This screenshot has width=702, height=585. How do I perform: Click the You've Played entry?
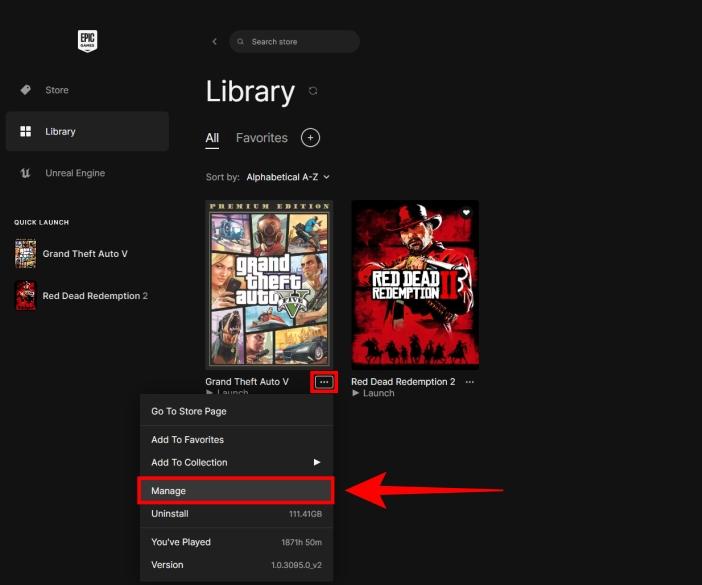pyautogui.click(x=237, y=542)
